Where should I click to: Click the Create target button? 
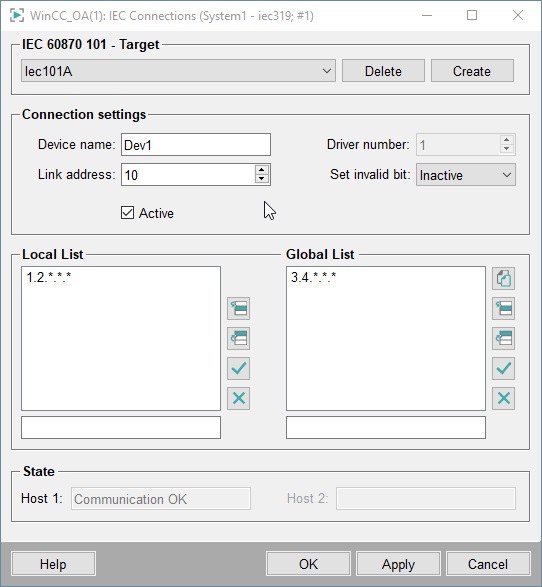coord(472,71)
